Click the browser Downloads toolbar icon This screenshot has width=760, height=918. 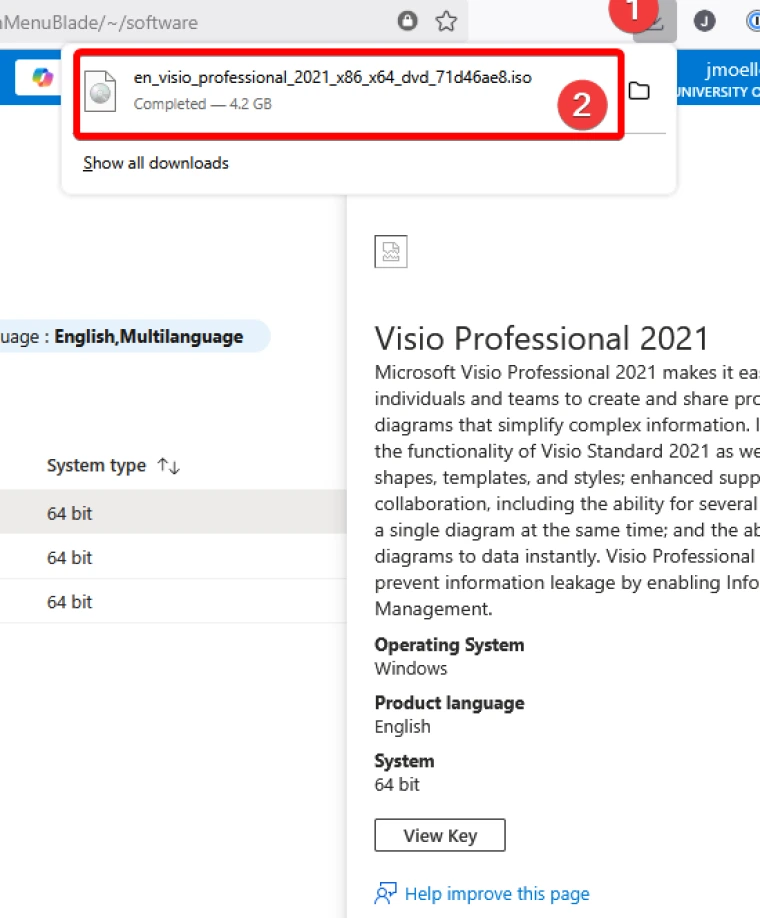[x=653, y=22]
